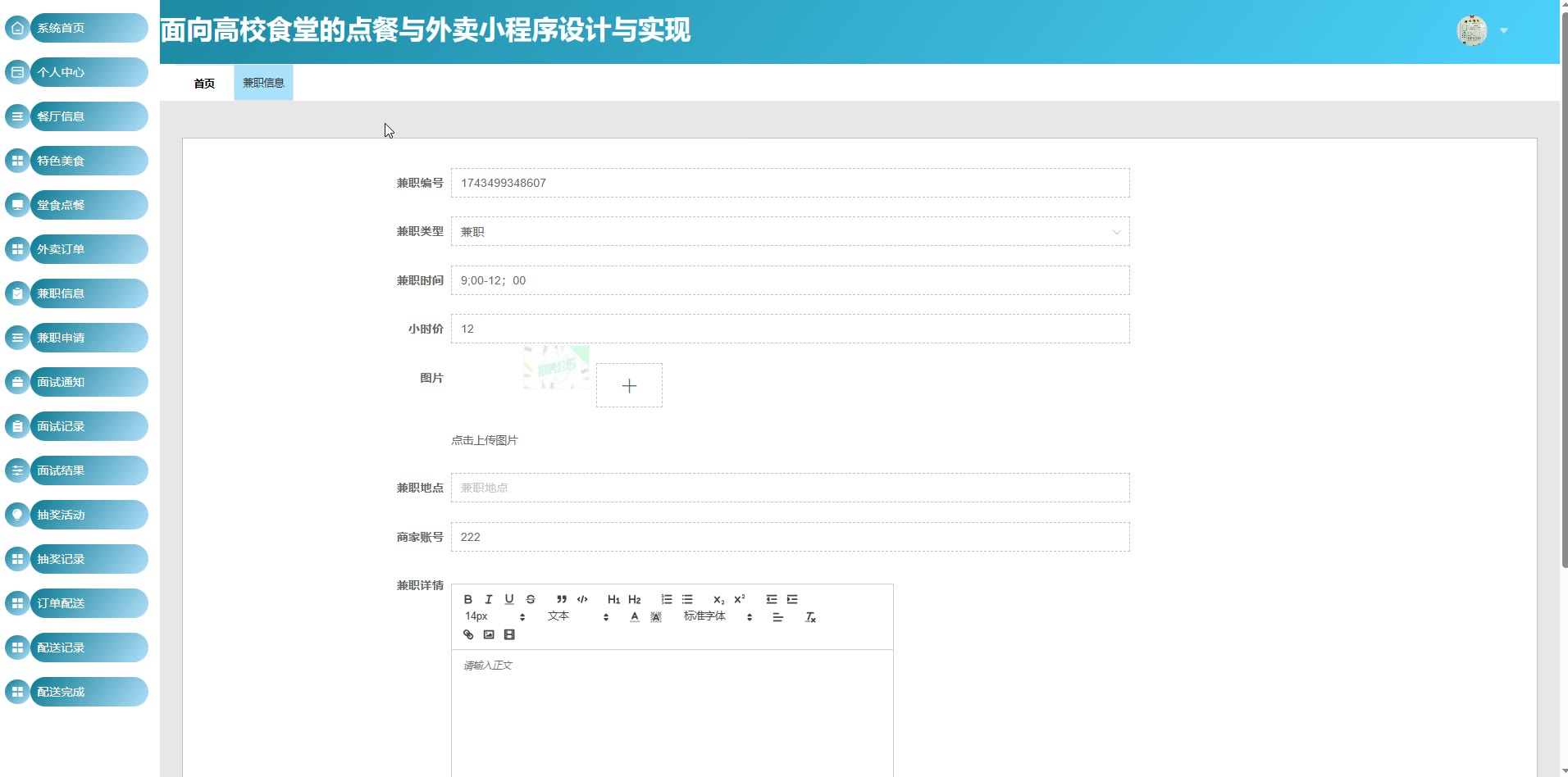This screenshot has height=777, width=1568.
Task: Apply strikethrough formatting
Action: tap(531, 599)
